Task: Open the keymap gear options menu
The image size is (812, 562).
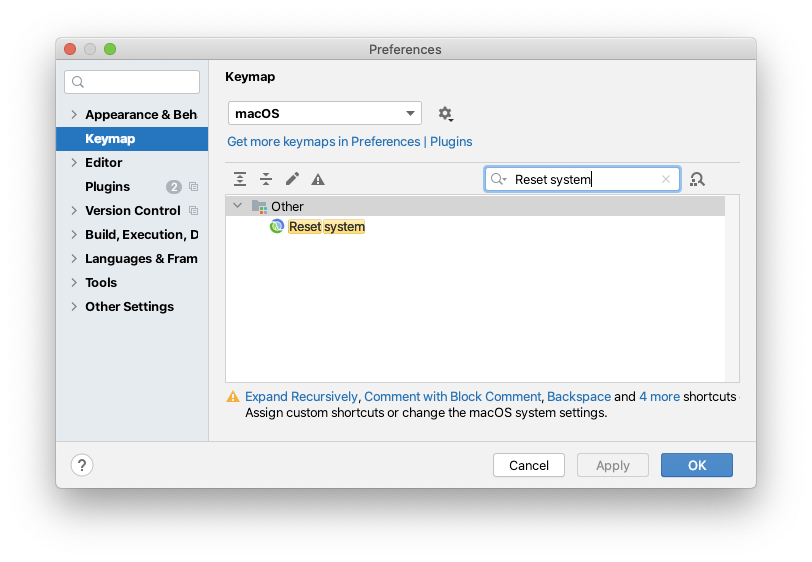Action: (445, 113)
